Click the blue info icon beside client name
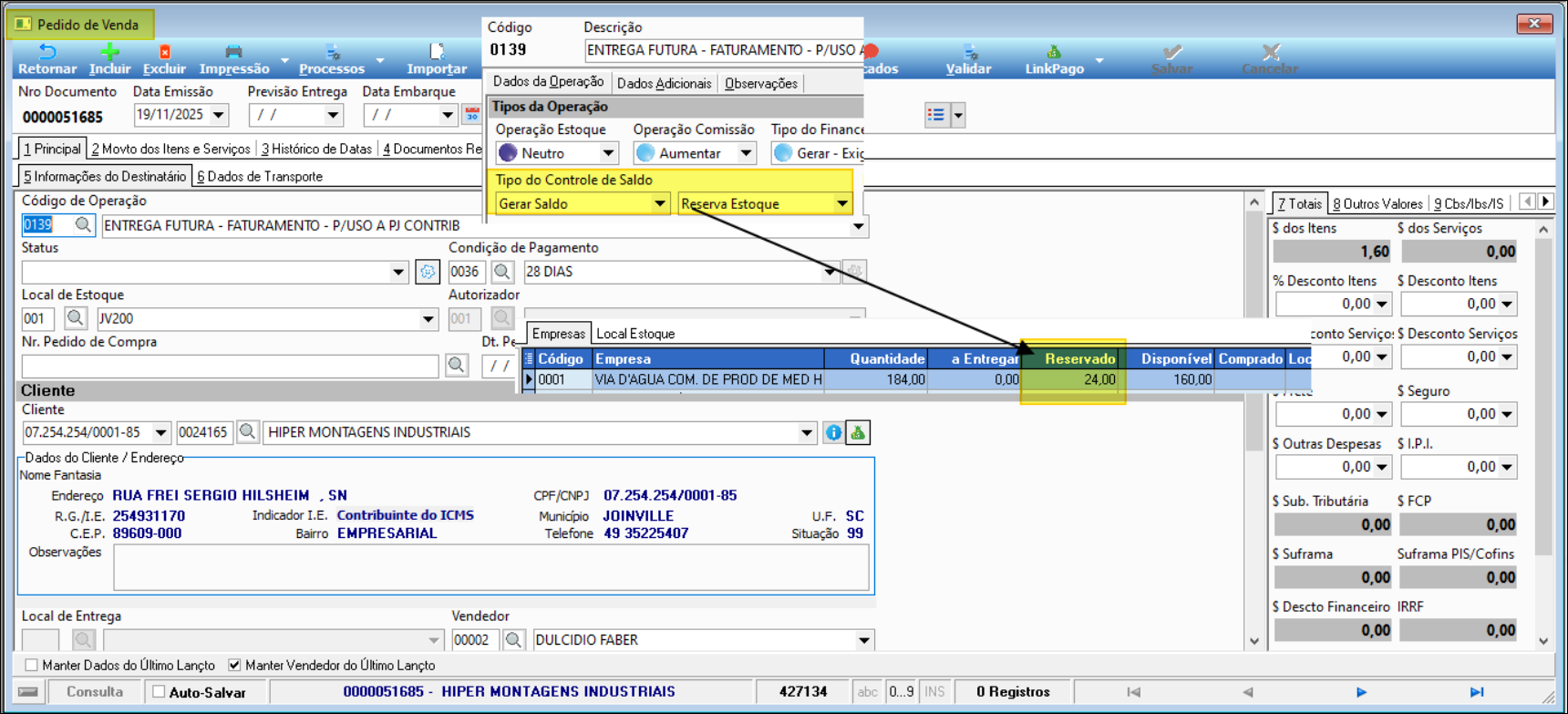1568x714 pixels. (x=833, y=432)
